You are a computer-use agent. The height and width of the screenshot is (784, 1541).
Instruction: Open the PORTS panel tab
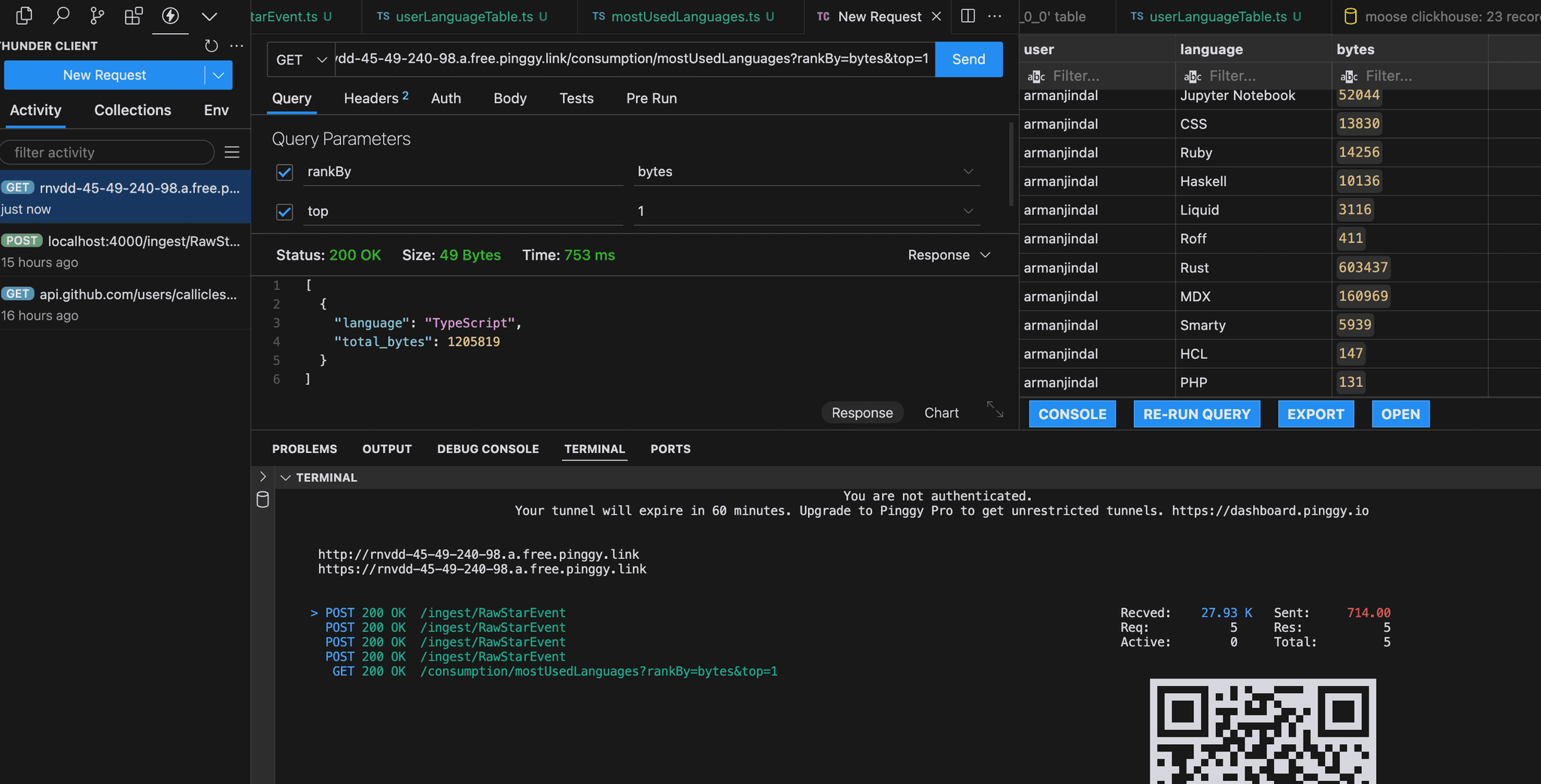(670, 449)
